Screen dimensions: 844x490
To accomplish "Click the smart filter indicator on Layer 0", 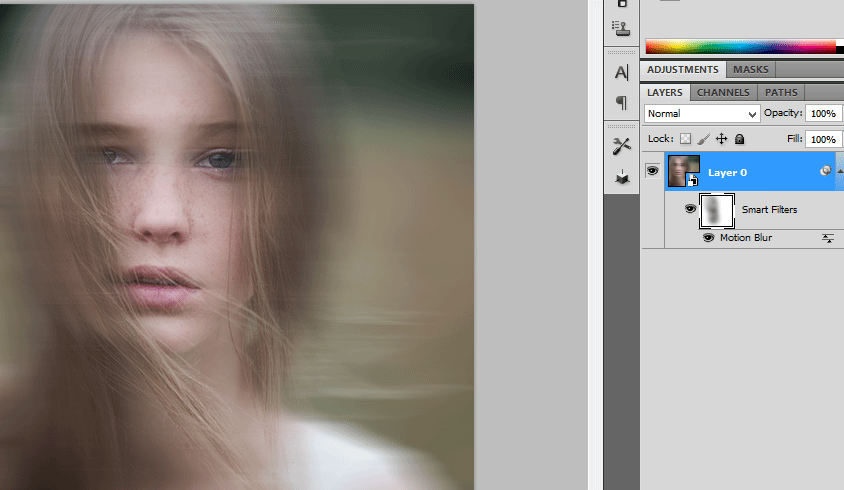I will pos(825,171).
